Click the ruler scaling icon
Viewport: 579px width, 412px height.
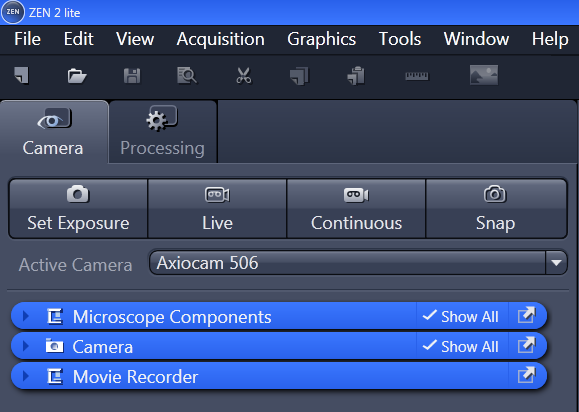(417, 76)
